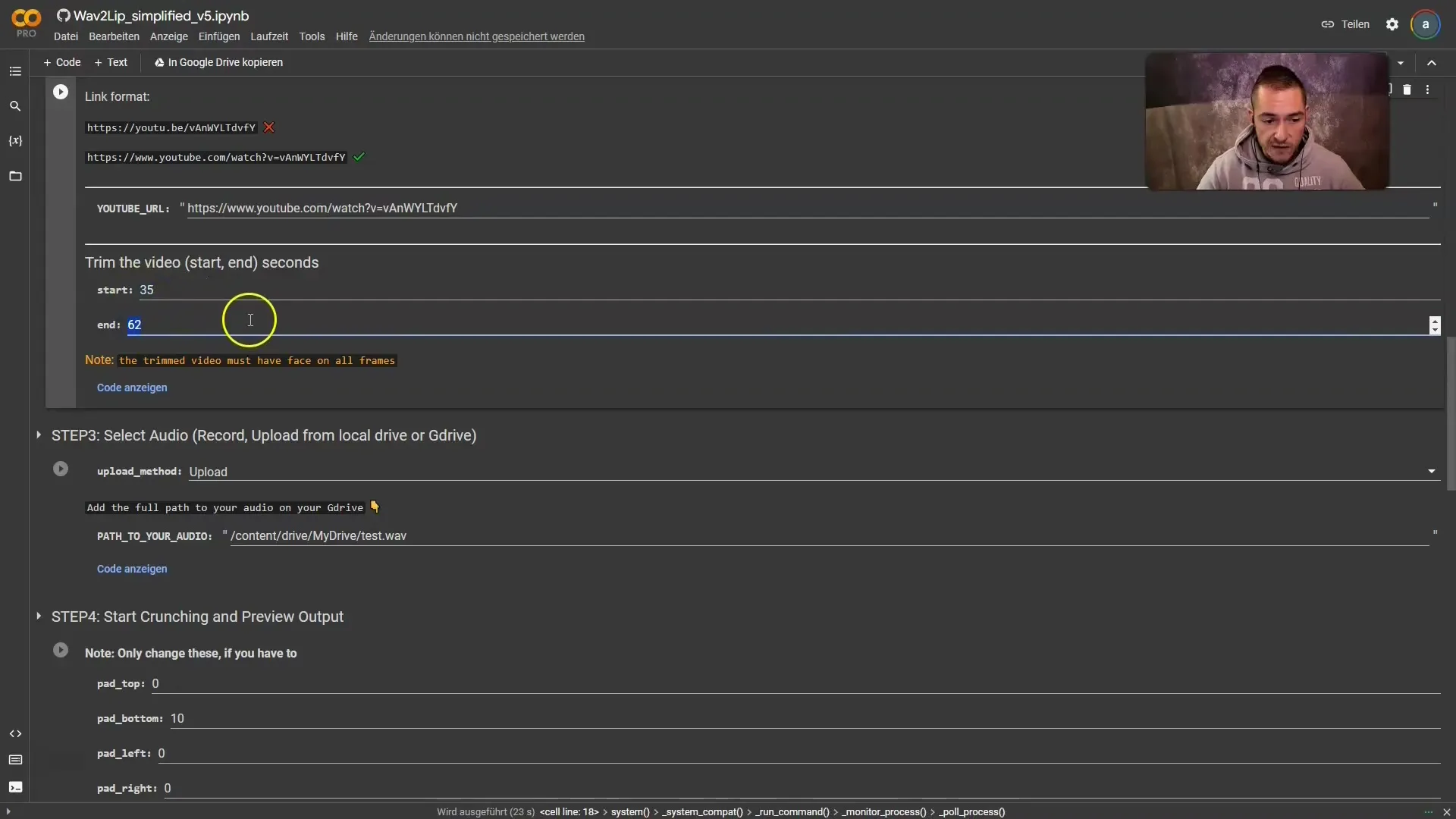Image resolution: width=1456 pixels, height=819 pixels.
Task: Open the user account avatar
Action: (1426, 24)
